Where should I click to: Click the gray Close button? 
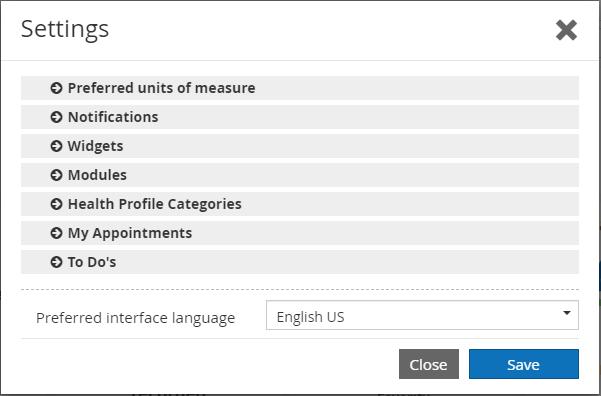(x=429, y=364)
